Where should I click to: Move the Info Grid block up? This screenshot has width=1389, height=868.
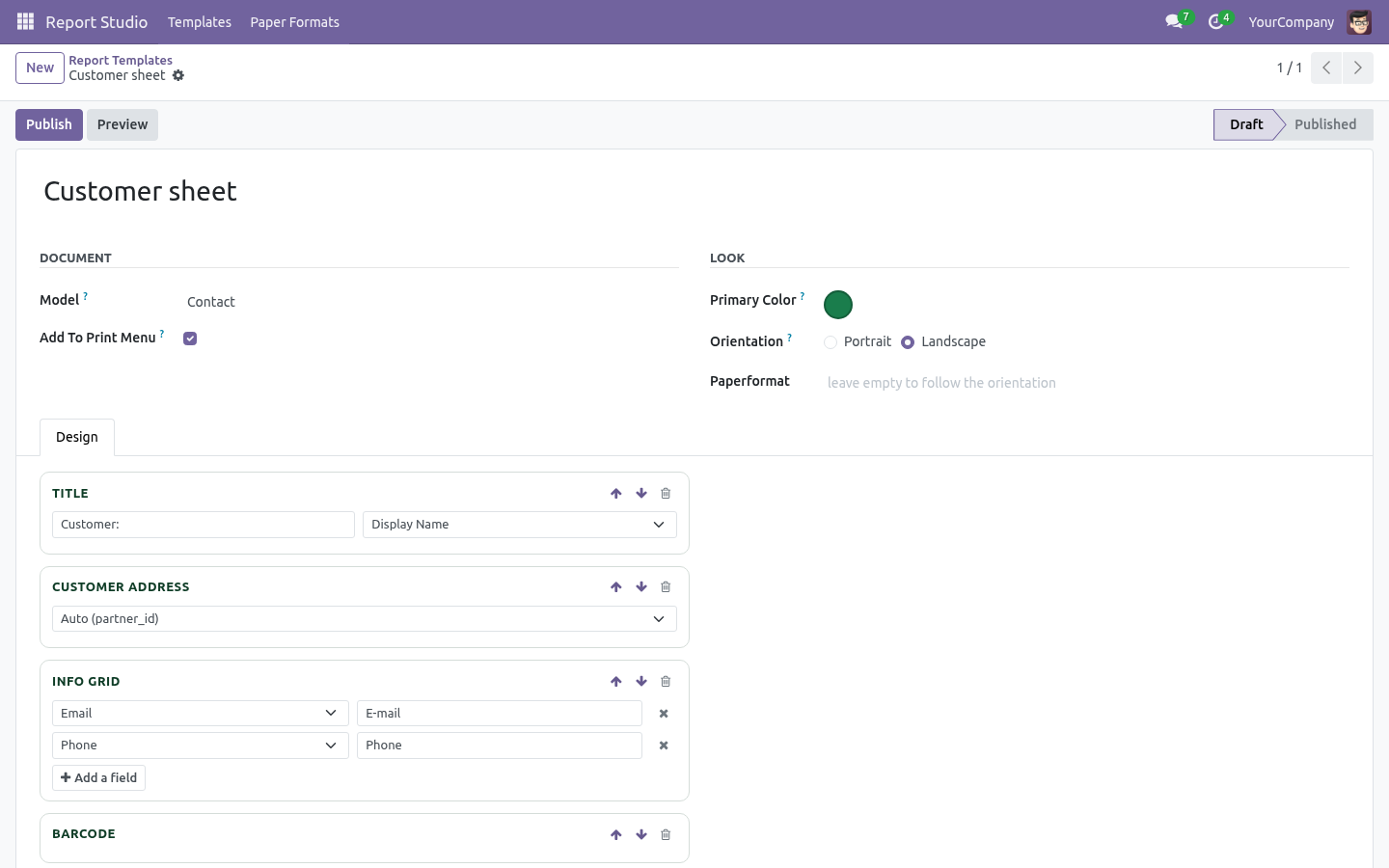pyautogui.click(x=616, y=682)
